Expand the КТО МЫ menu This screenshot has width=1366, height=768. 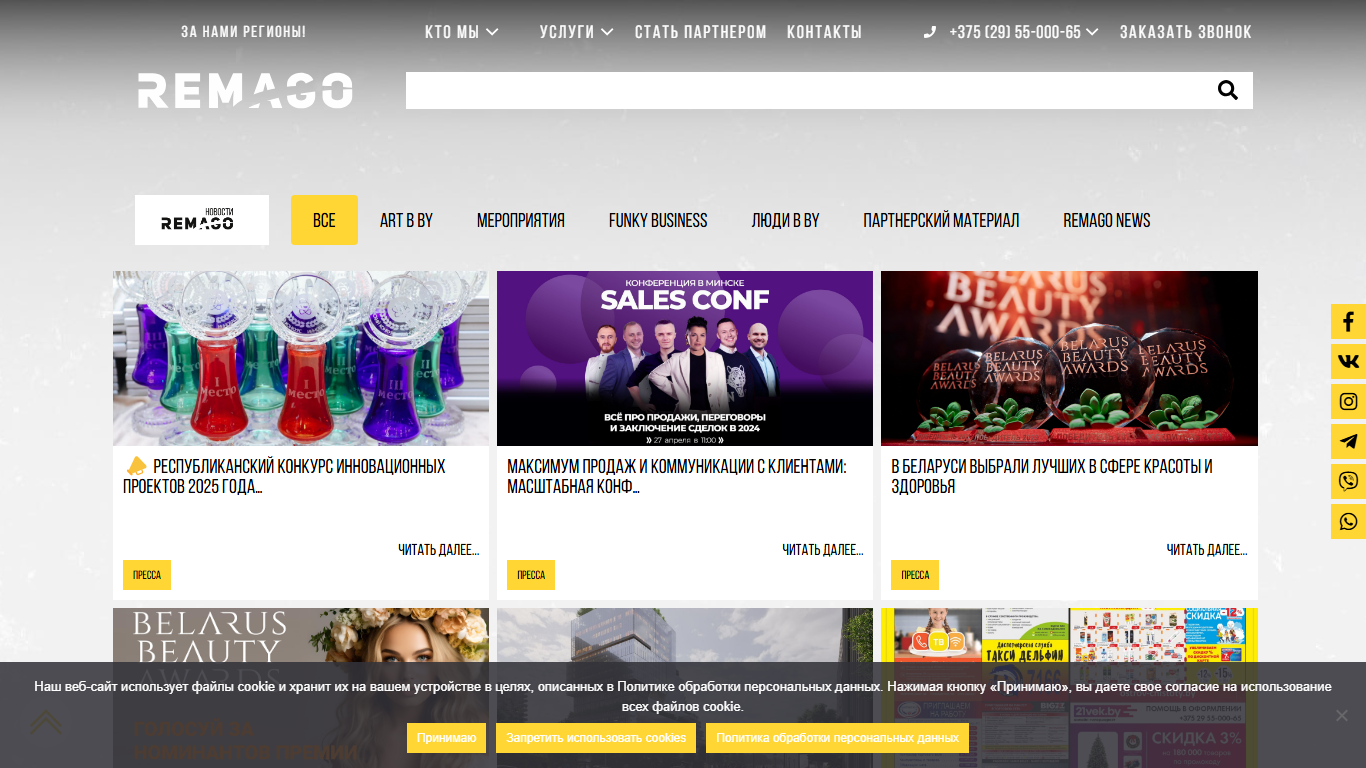461,32
